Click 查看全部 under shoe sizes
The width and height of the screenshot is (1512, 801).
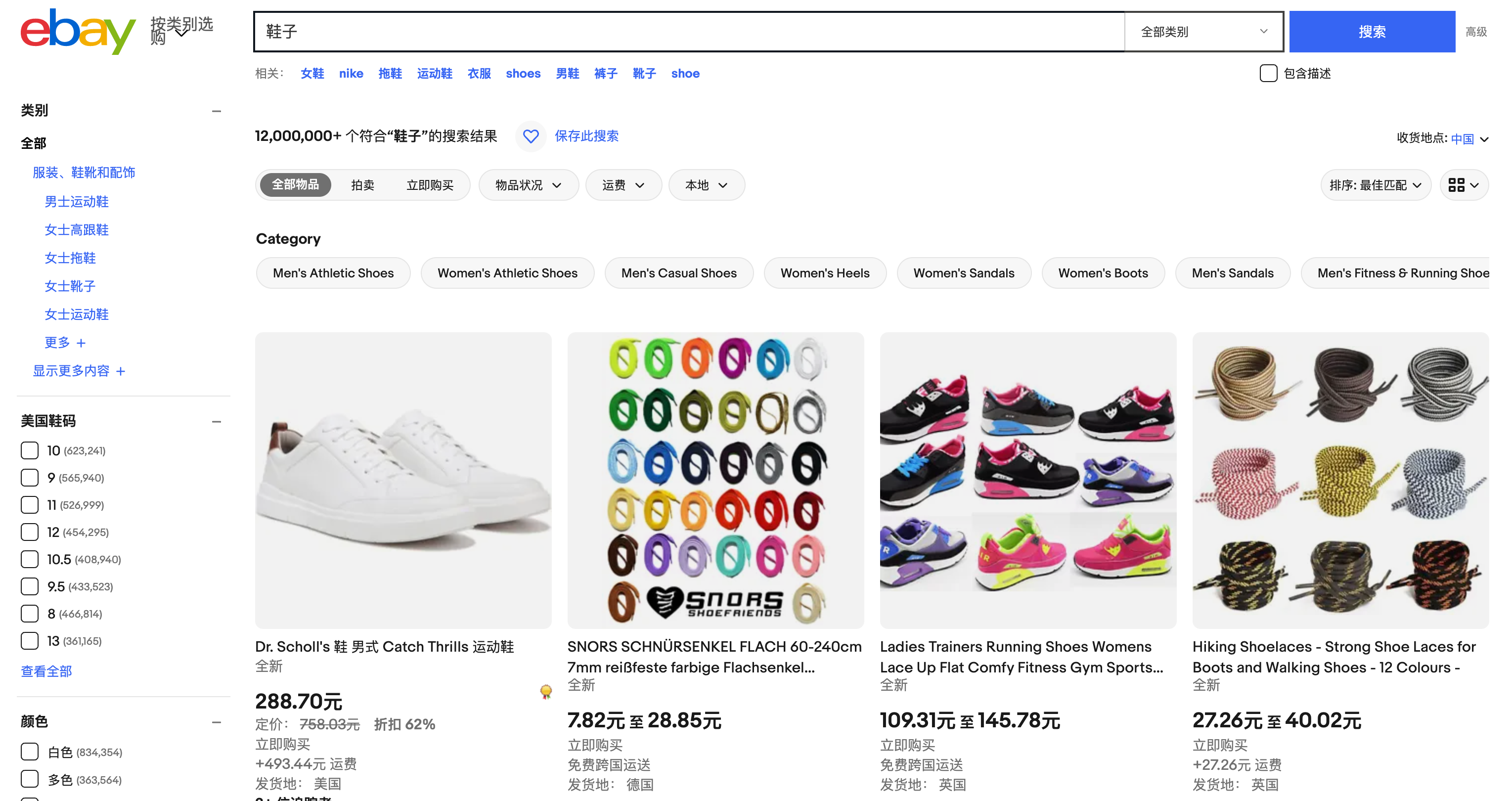click(46, 671)
